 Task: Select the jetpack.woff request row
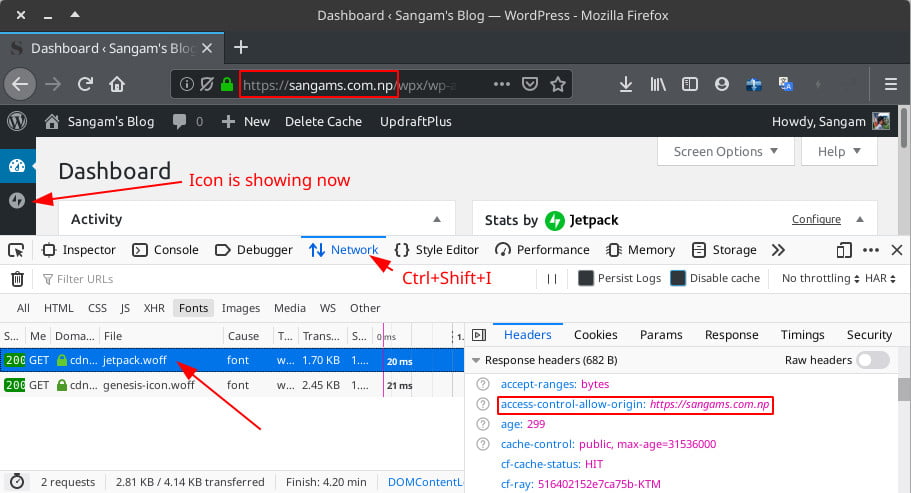232,361
